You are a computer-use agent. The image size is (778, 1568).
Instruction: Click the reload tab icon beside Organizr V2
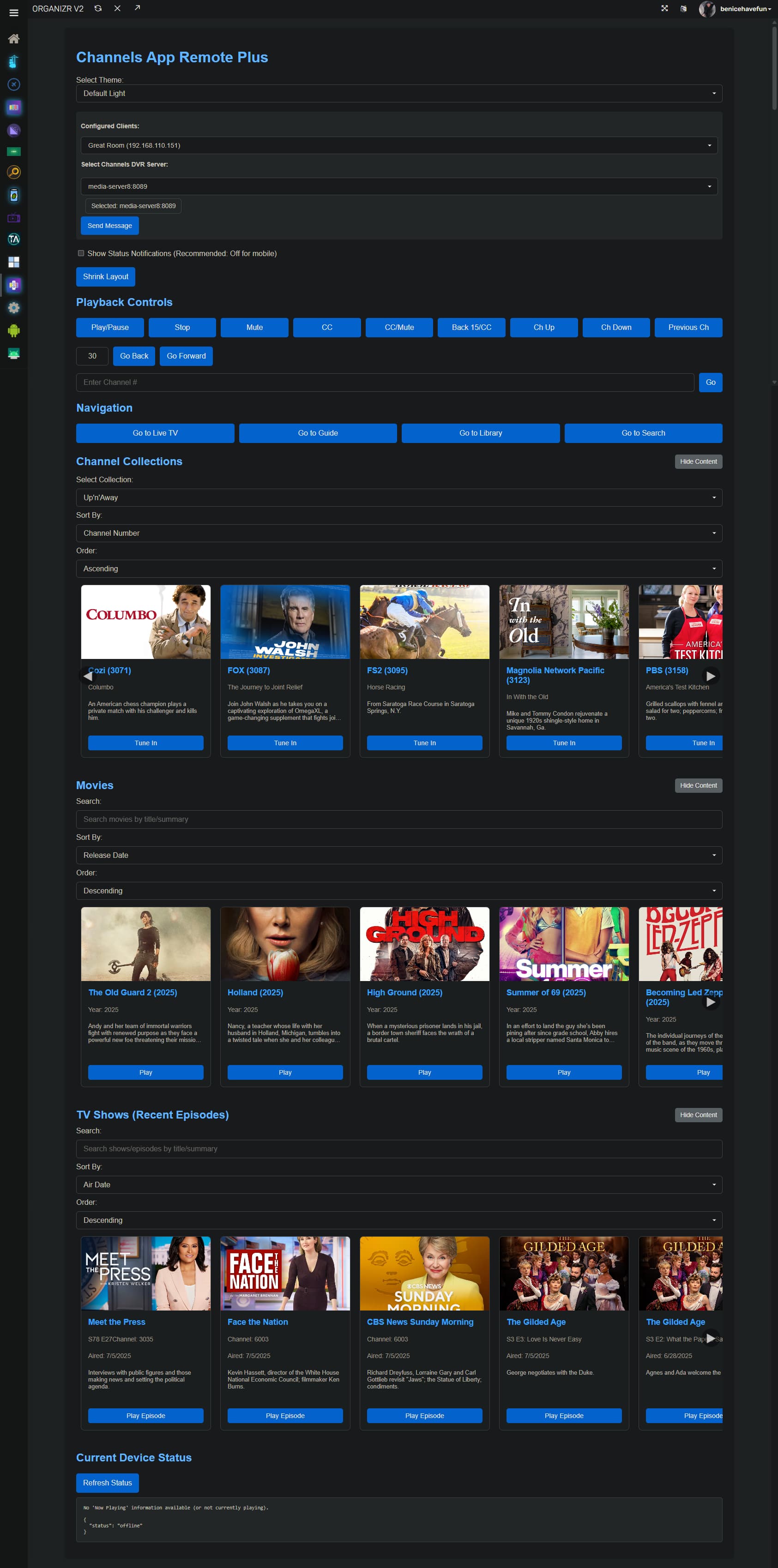(x=98, y=8)
